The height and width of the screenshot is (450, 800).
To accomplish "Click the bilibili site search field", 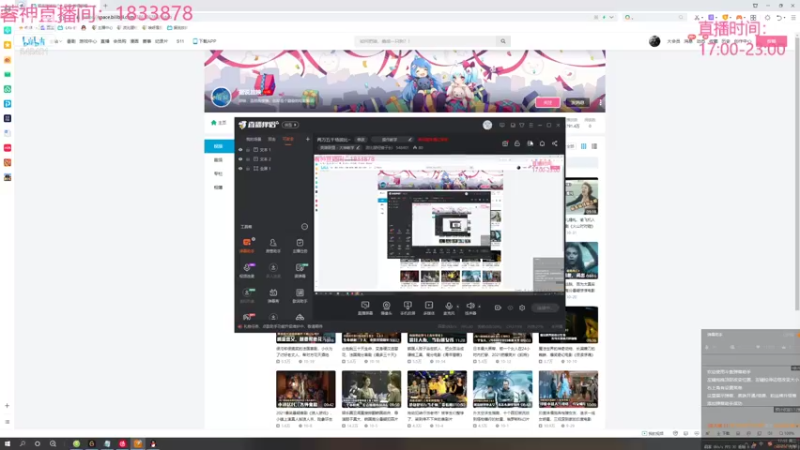I will 426,41.
